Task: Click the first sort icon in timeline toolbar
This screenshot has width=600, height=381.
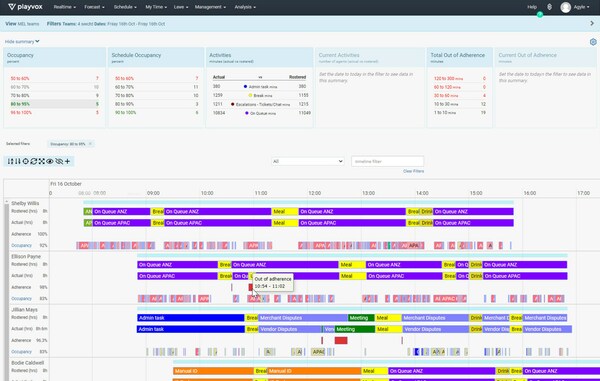Action: 10,161
